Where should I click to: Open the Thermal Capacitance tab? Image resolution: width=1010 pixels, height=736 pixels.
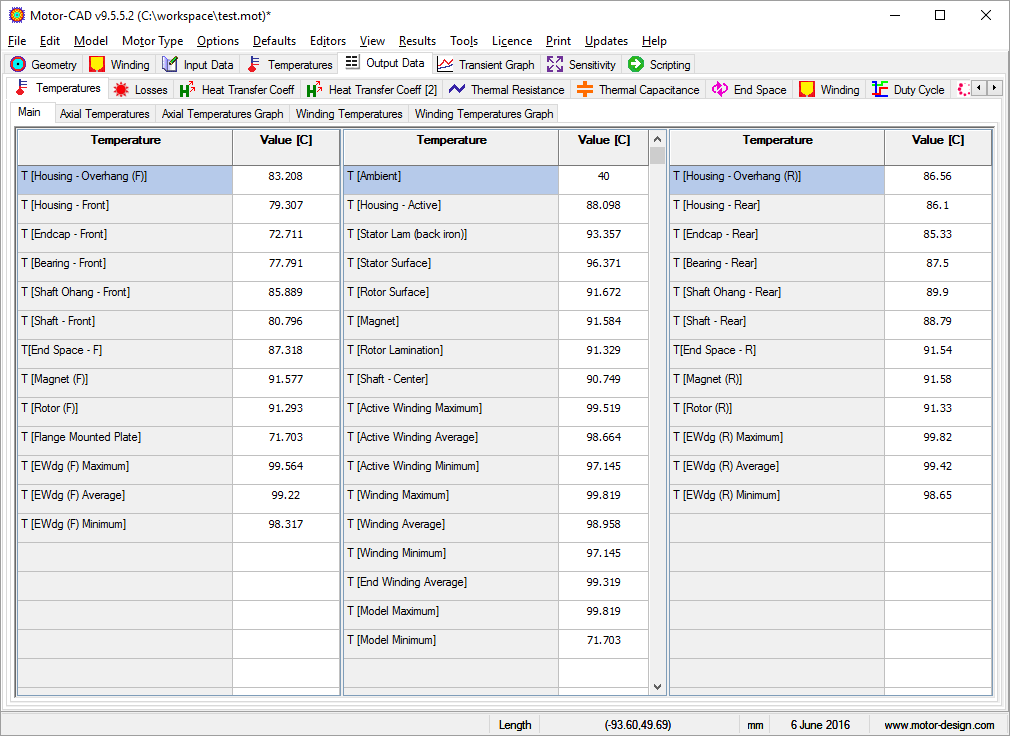pyautogui.click(x=638, y=89)
